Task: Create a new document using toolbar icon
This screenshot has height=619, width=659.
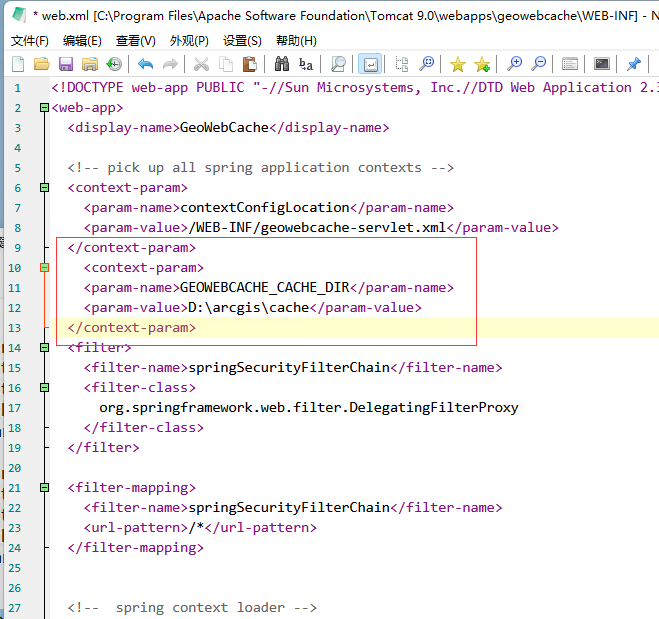Action: [x=18, y=64]
